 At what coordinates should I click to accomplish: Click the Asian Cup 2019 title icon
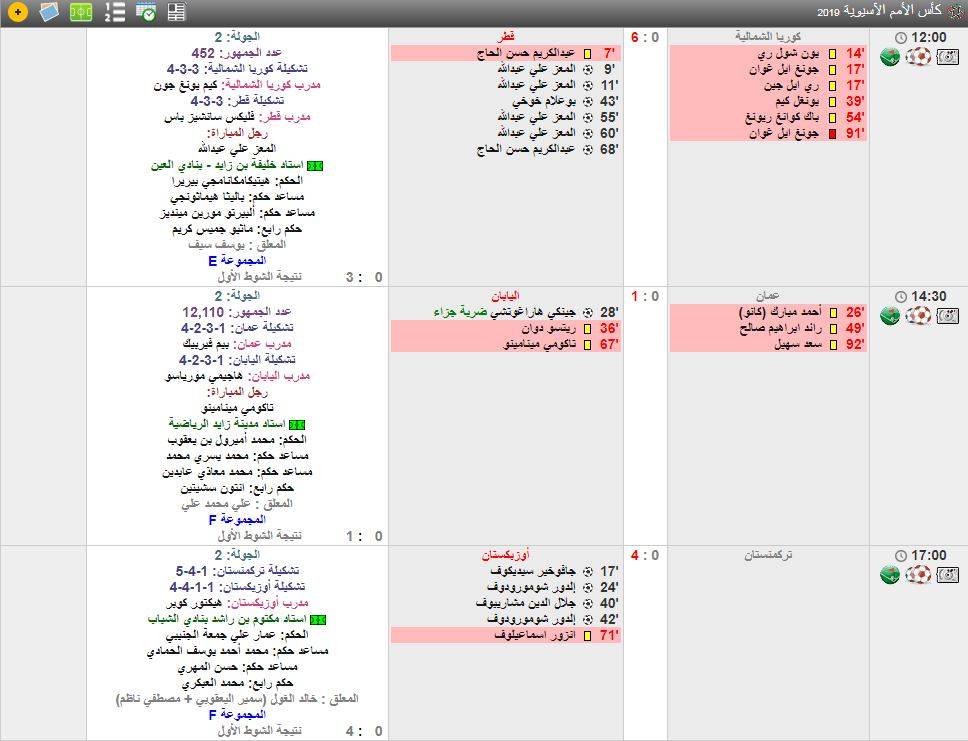(954, 10)
